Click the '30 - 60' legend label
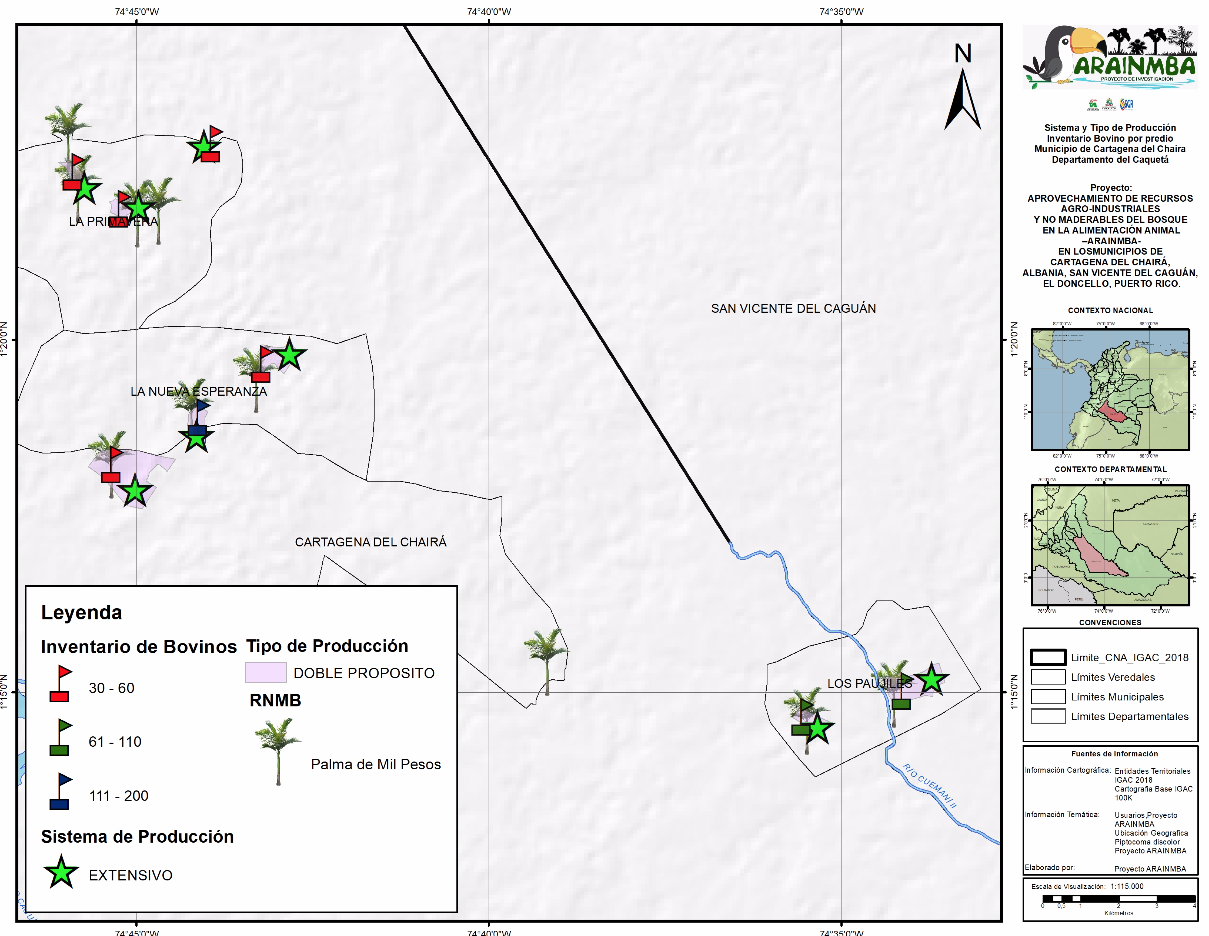The image size is (1209, 936). click(112, 688)
